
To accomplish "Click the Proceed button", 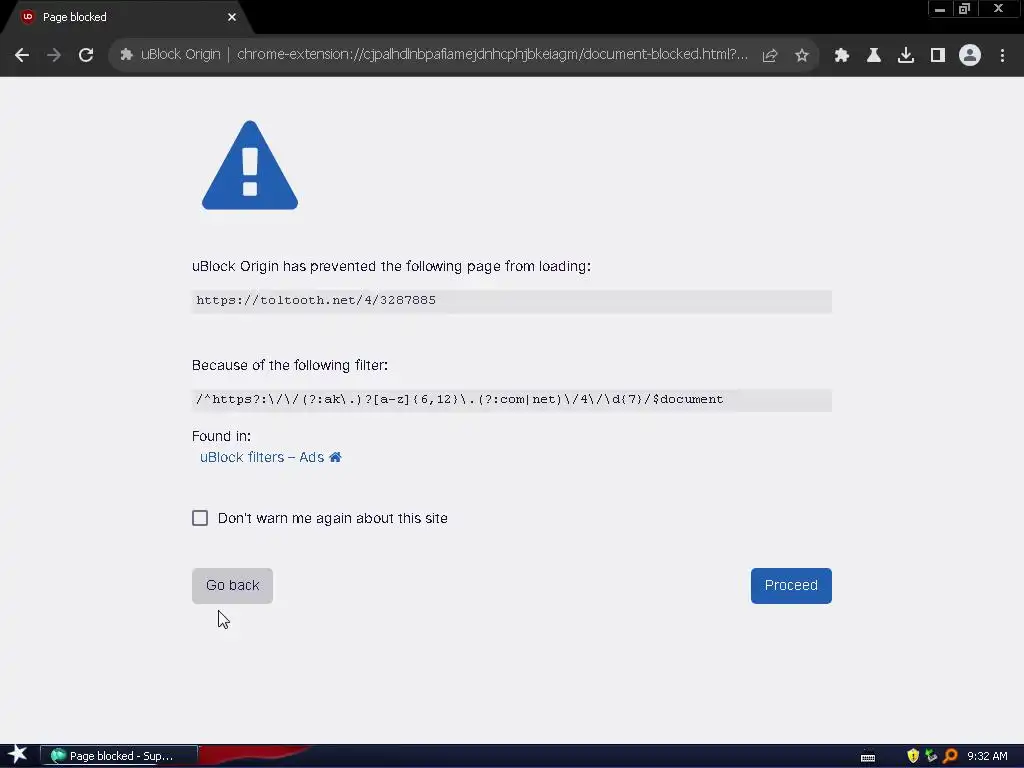I will click(x=791, y=586).
